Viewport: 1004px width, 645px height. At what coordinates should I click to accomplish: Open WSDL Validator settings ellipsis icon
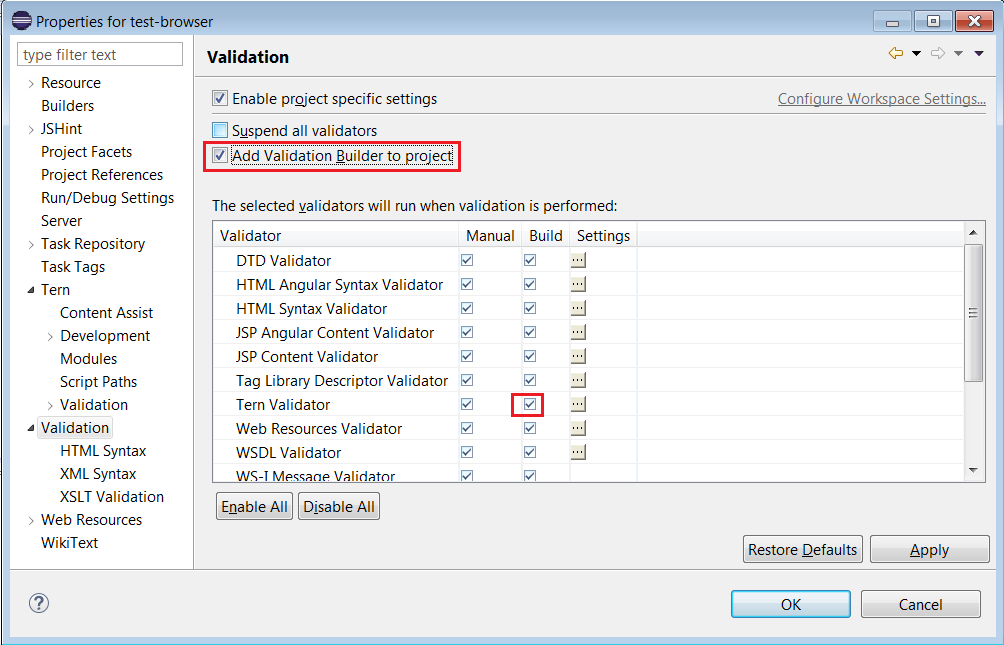(x=578, y=451)
